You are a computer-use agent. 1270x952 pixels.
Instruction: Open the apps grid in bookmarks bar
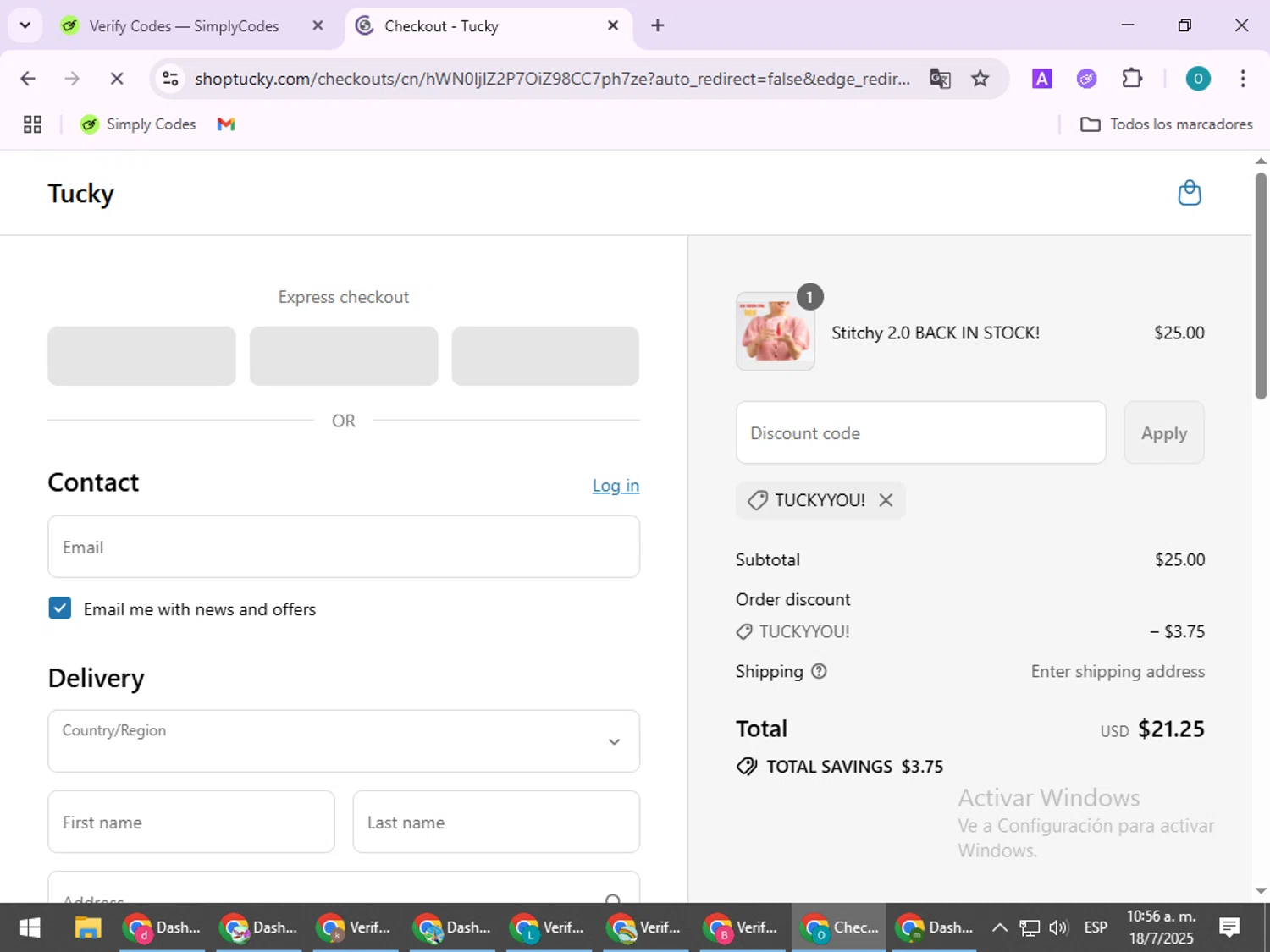[32, 124]
